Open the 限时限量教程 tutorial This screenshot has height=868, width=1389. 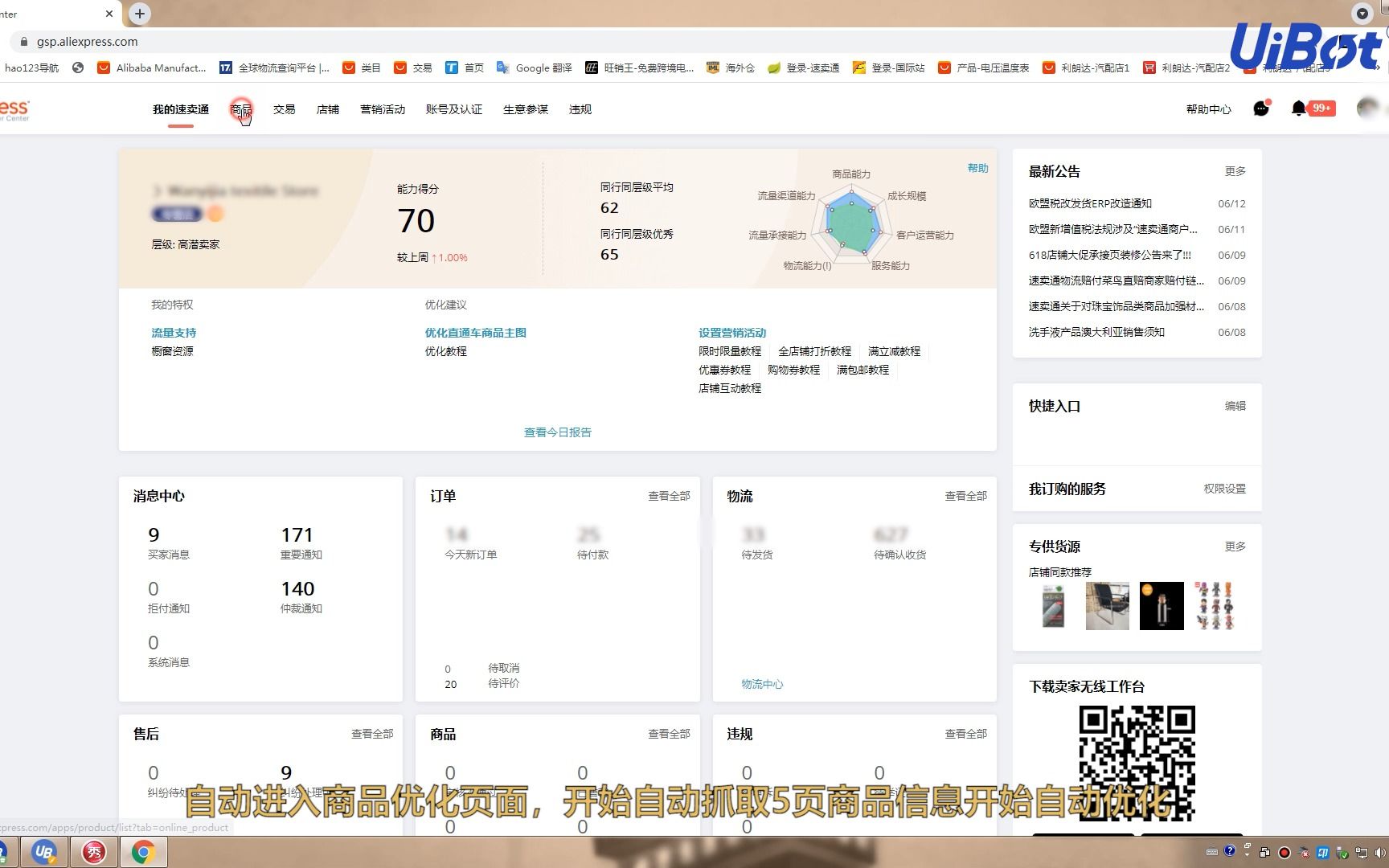(x=730, y=351)
